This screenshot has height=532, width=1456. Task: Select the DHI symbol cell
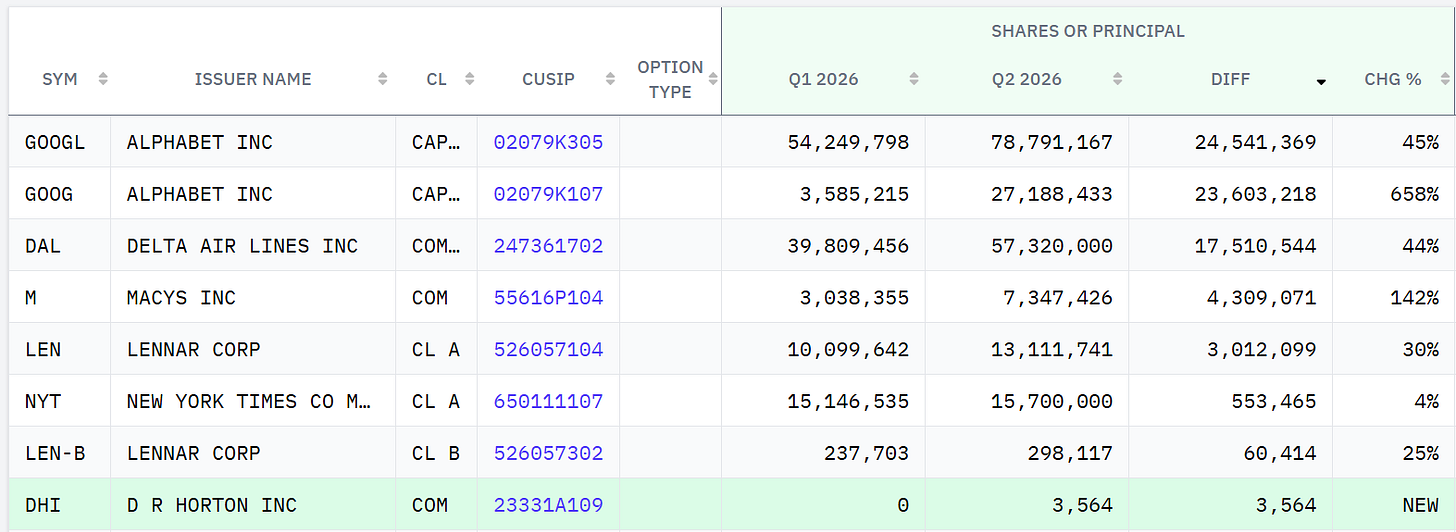[60, 505]
